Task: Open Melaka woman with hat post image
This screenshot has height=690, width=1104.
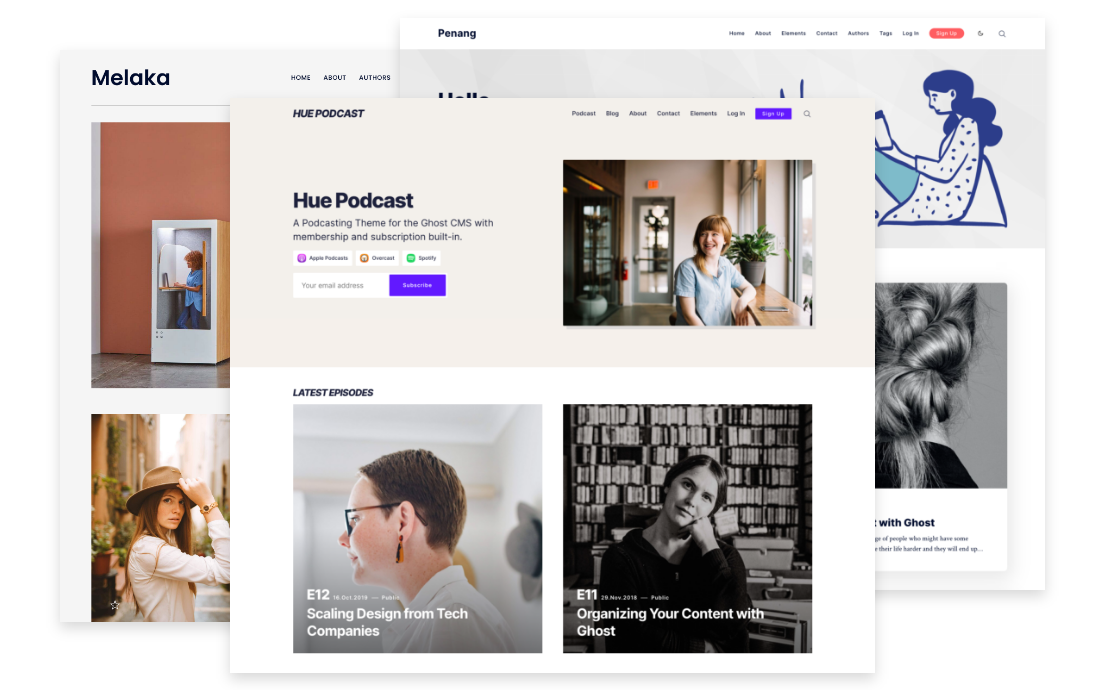Action: pos(161,518)
